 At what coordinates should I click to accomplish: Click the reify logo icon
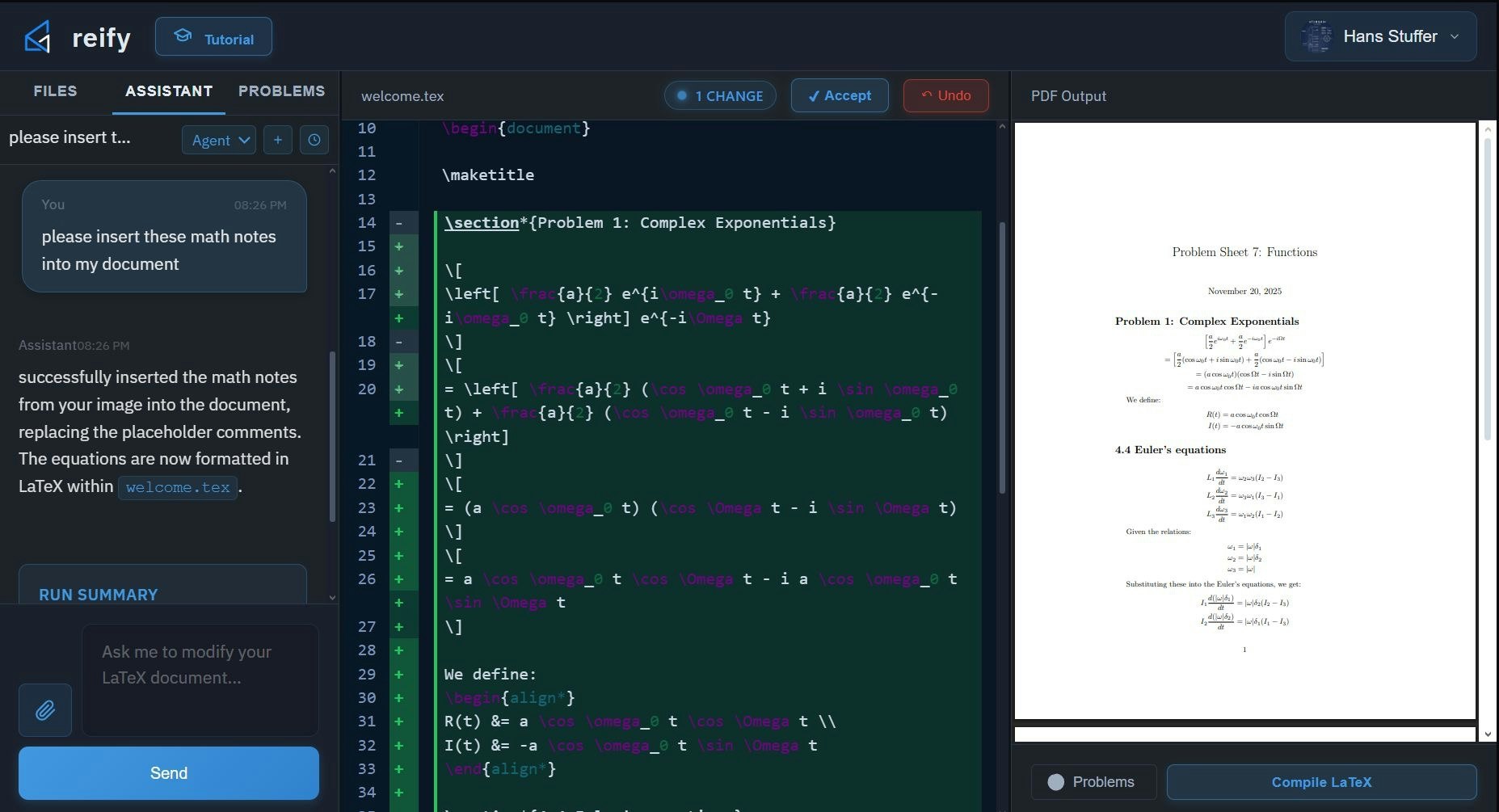pyautogui.click(x=37, y=36)
